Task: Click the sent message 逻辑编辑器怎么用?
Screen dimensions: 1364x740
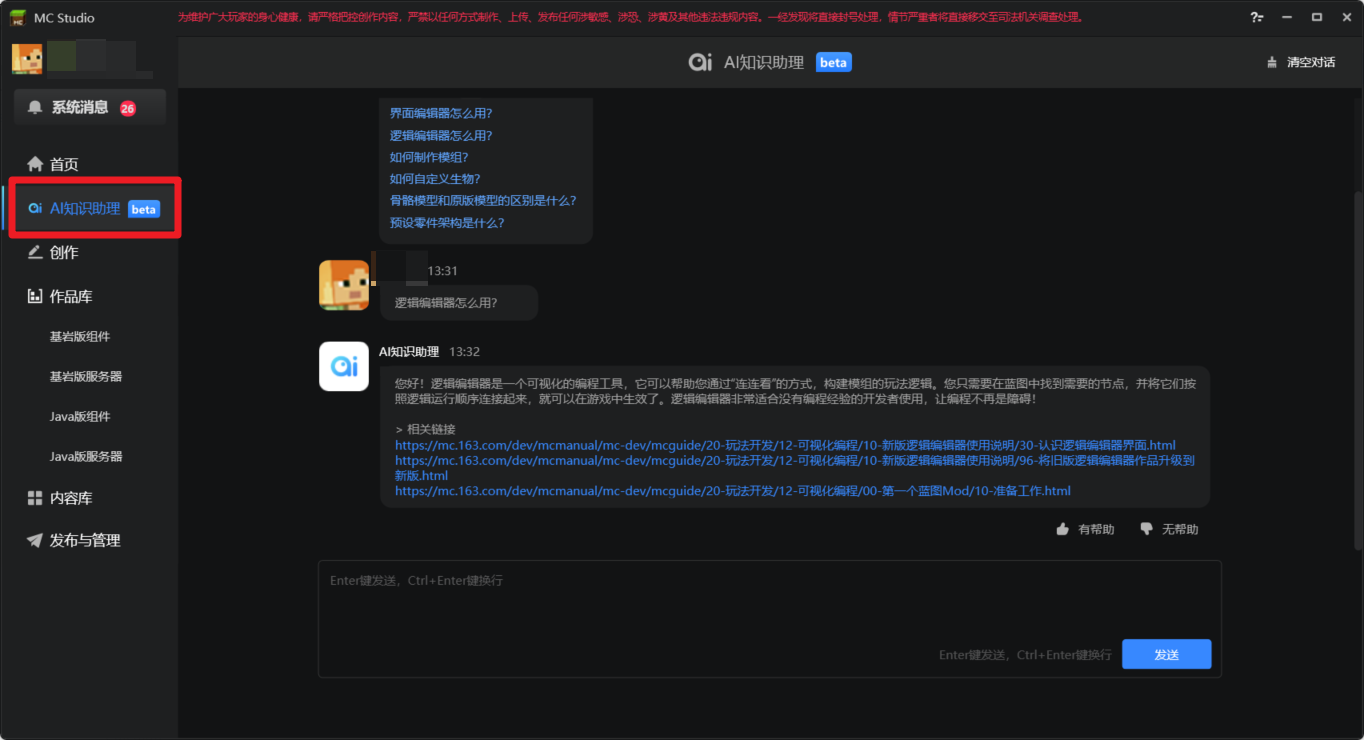Action: (x=446, y=303)
